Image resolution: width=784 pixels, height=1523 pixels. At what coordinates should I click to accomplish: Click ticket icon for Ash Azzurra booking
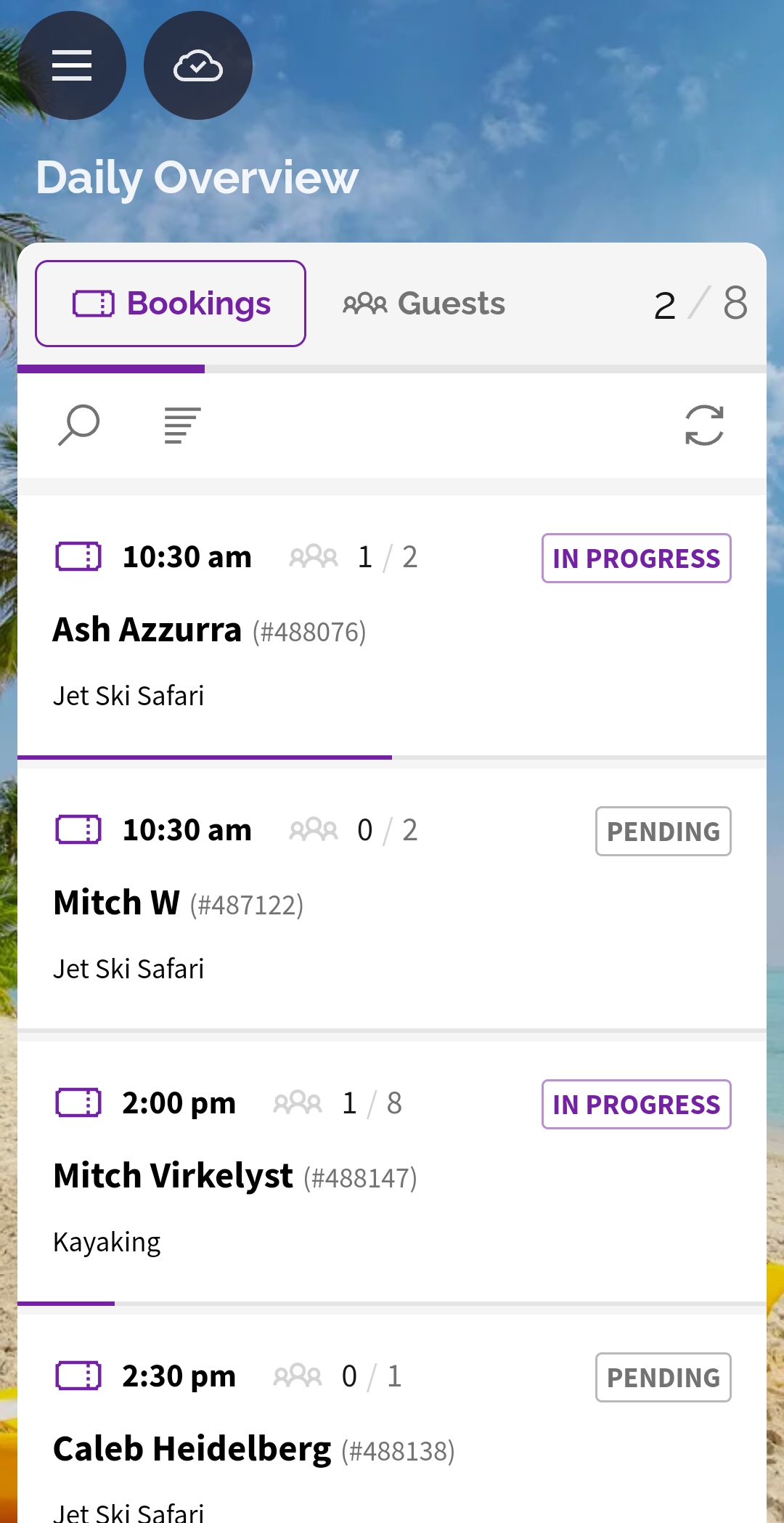point(78,557)
